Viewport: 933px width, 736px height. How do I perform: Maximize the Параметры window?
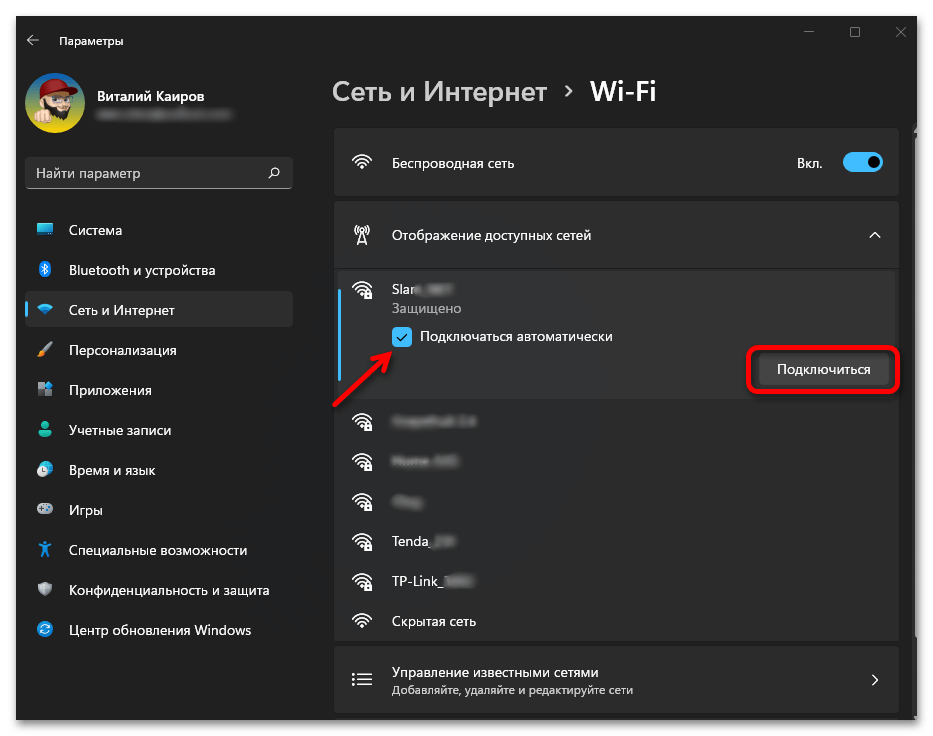point(855,32)
